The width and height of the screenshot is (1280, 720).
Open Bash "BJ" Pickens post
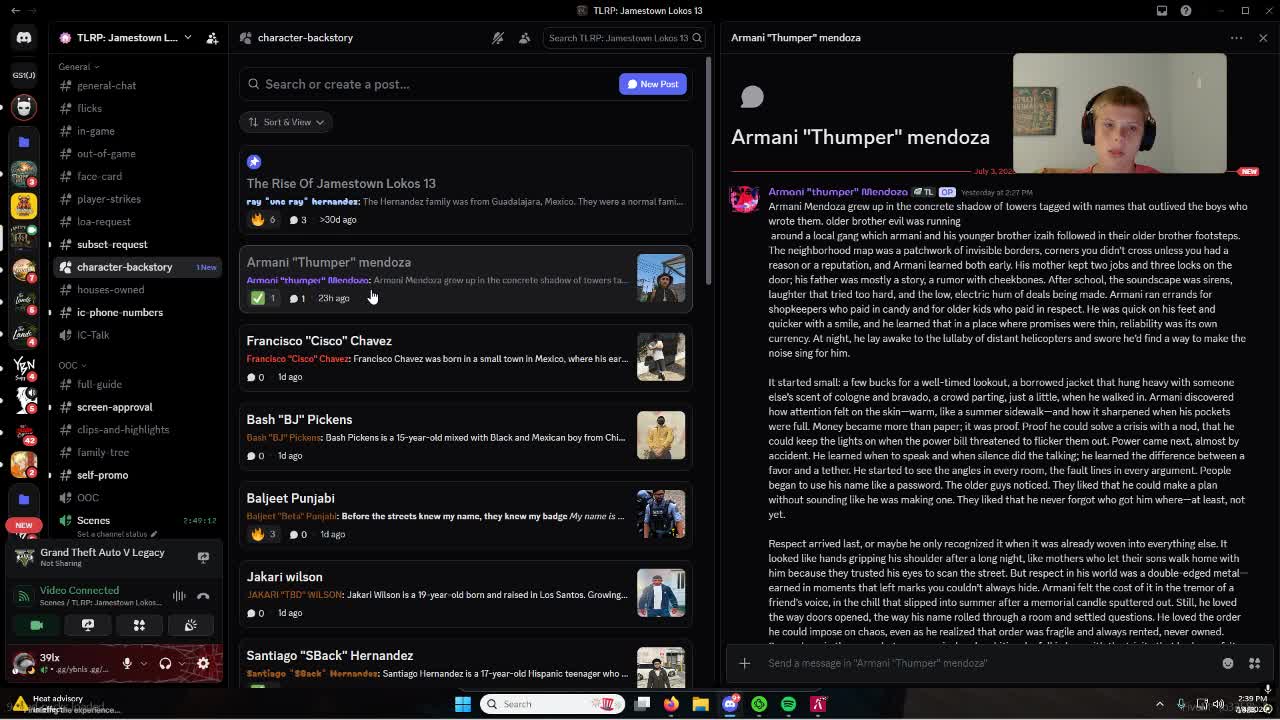465,436
